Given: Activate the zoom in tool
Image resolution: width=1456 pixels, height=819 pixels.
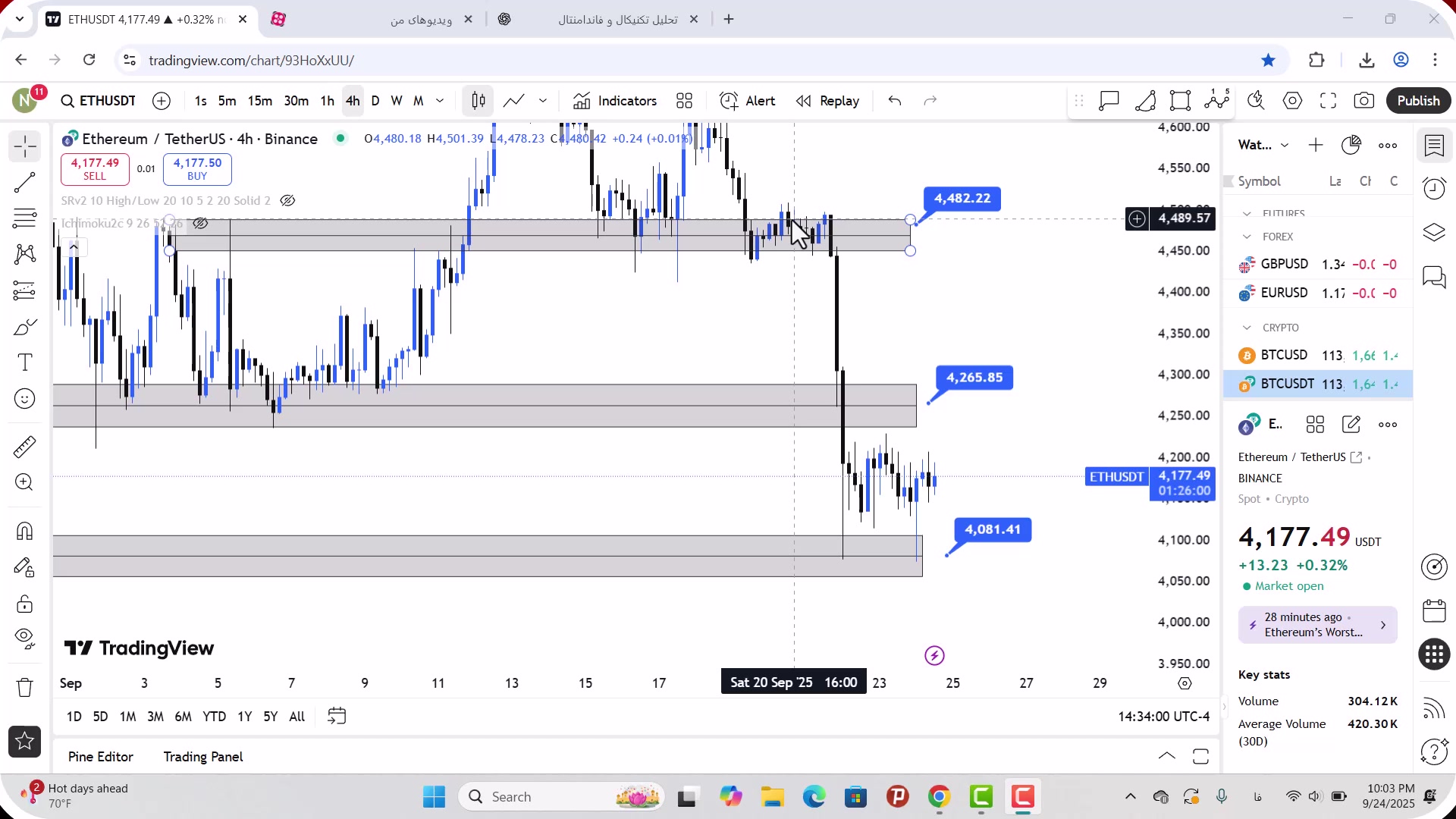Looking at the screenshot, I should click(24, 482).
